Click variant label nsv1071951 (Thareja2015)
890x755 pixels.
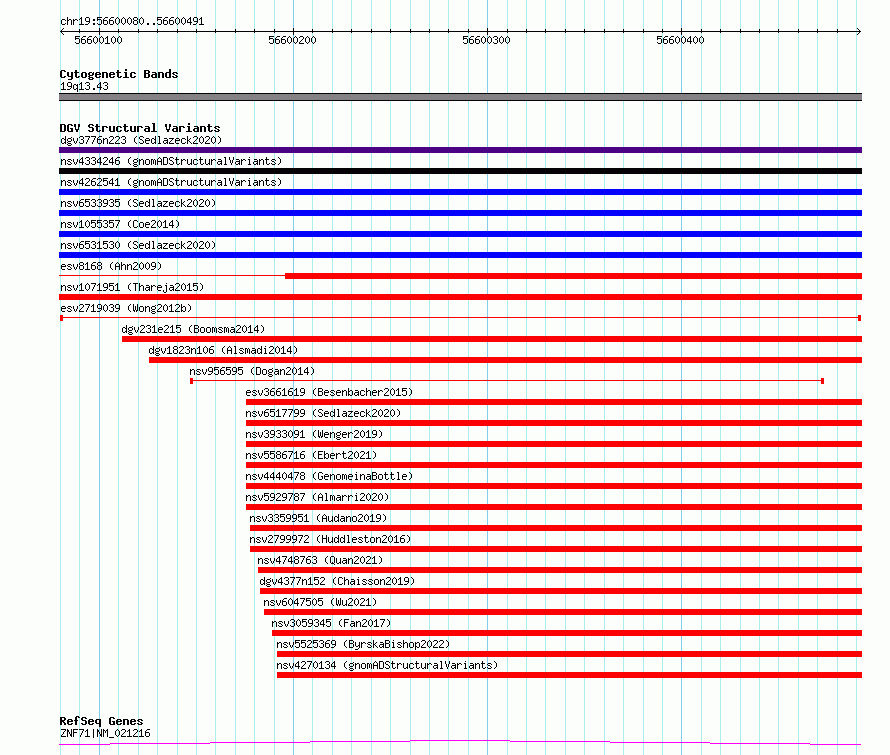click(x=132, y=287)
